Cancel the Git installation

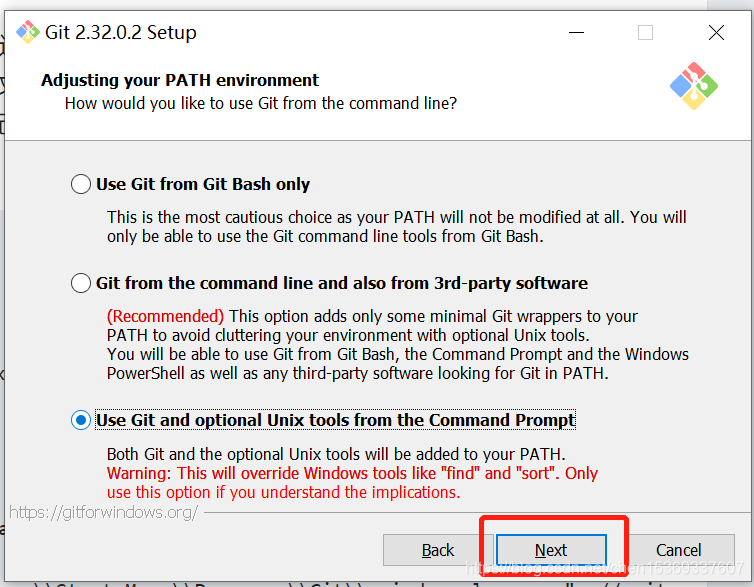678,550
